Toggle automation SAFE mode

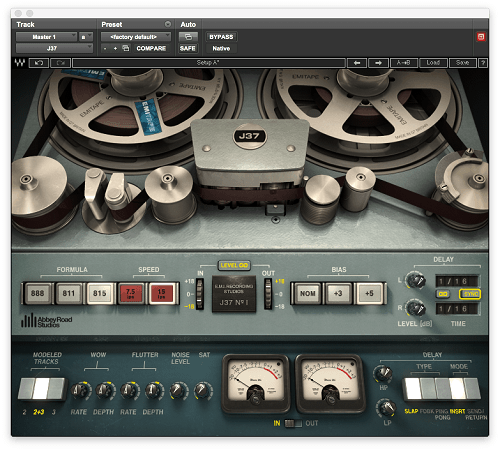(x=188, y=48)
